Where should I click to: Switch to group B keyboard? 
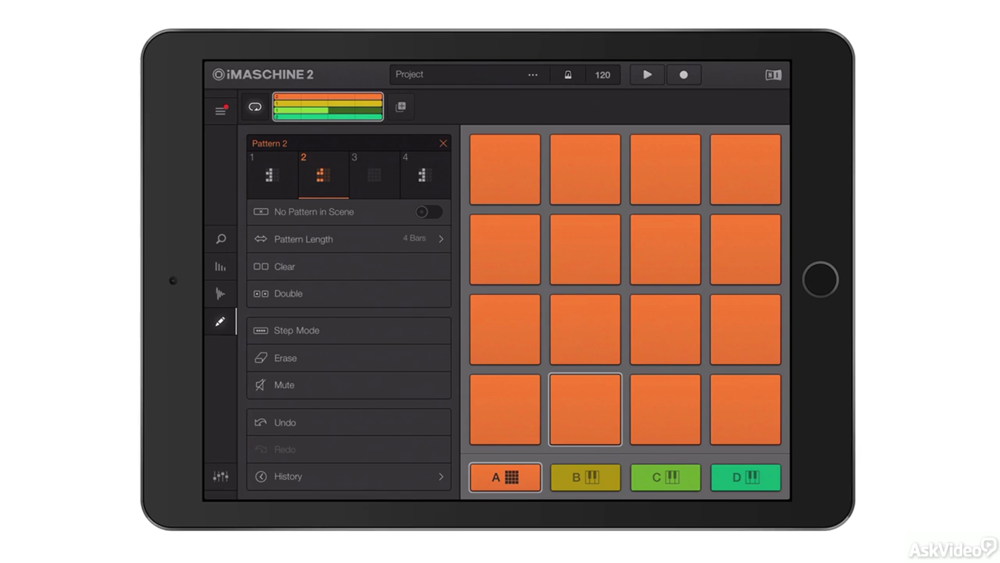(x=585, y=477)
